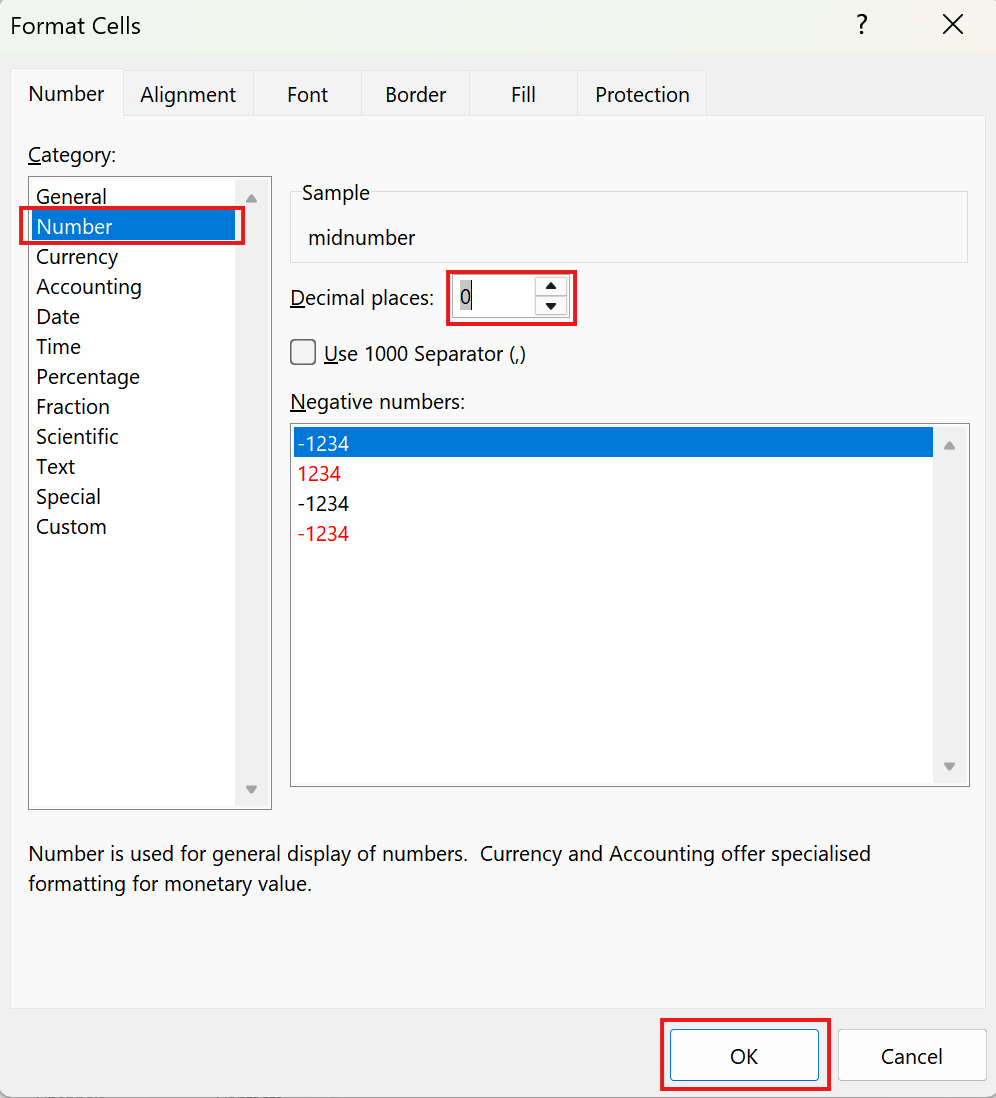Viewport: 996px width, 1098px height.
Task: Switch to the Alignment tab
Action: tap(188, 95)
